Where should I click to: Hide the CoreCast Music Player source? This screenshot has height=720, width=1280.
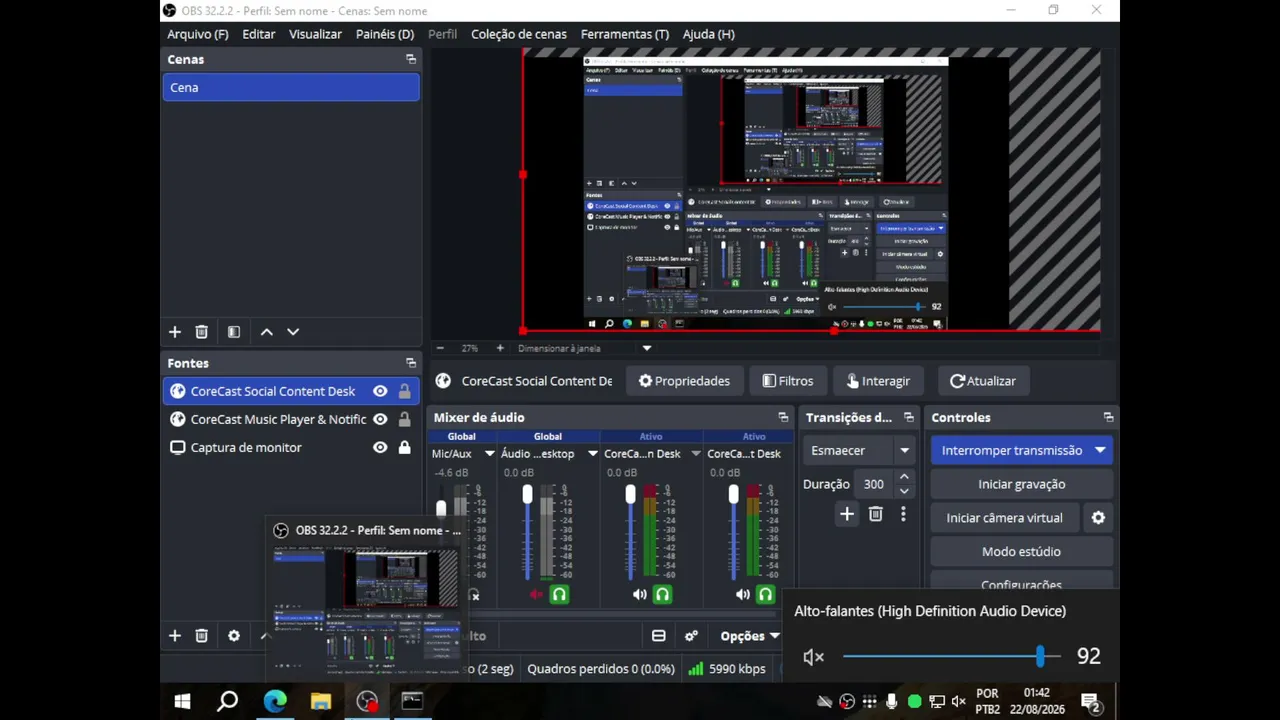(380, 420)
